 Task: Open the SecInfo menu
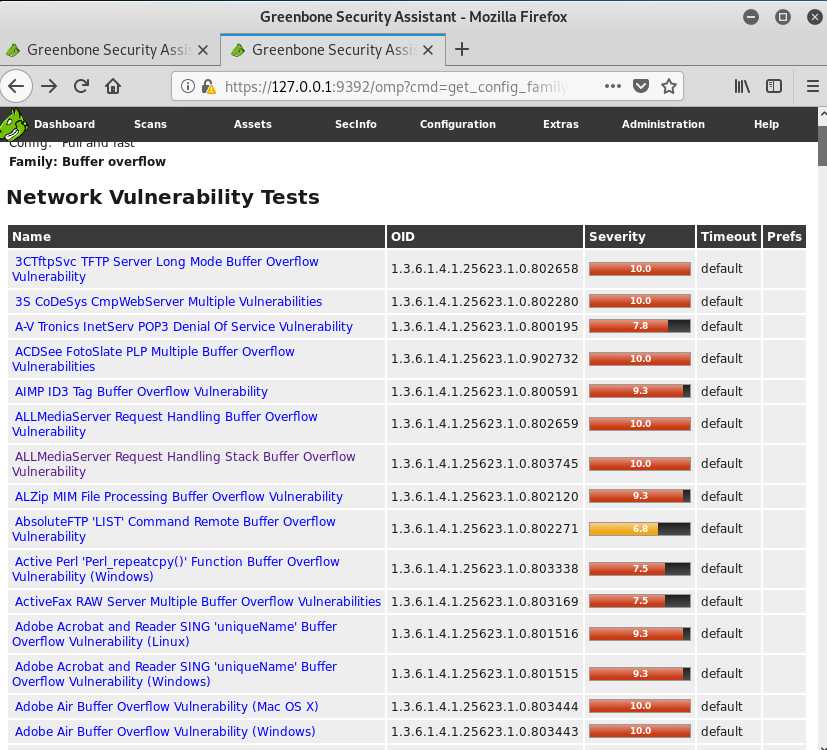click(x=355, y=124)
